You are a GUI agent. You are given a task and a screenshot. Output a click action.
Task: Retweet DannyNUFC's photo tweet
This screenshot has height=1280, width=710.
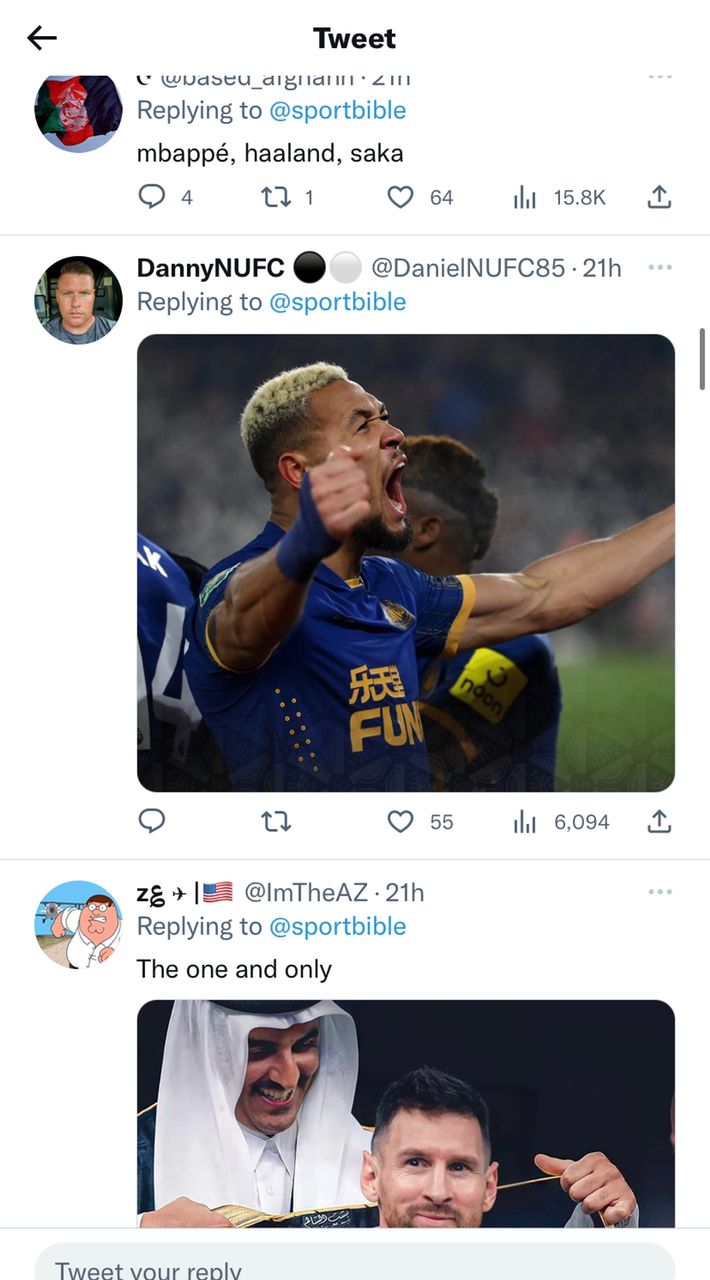click(x=275, y=821)
